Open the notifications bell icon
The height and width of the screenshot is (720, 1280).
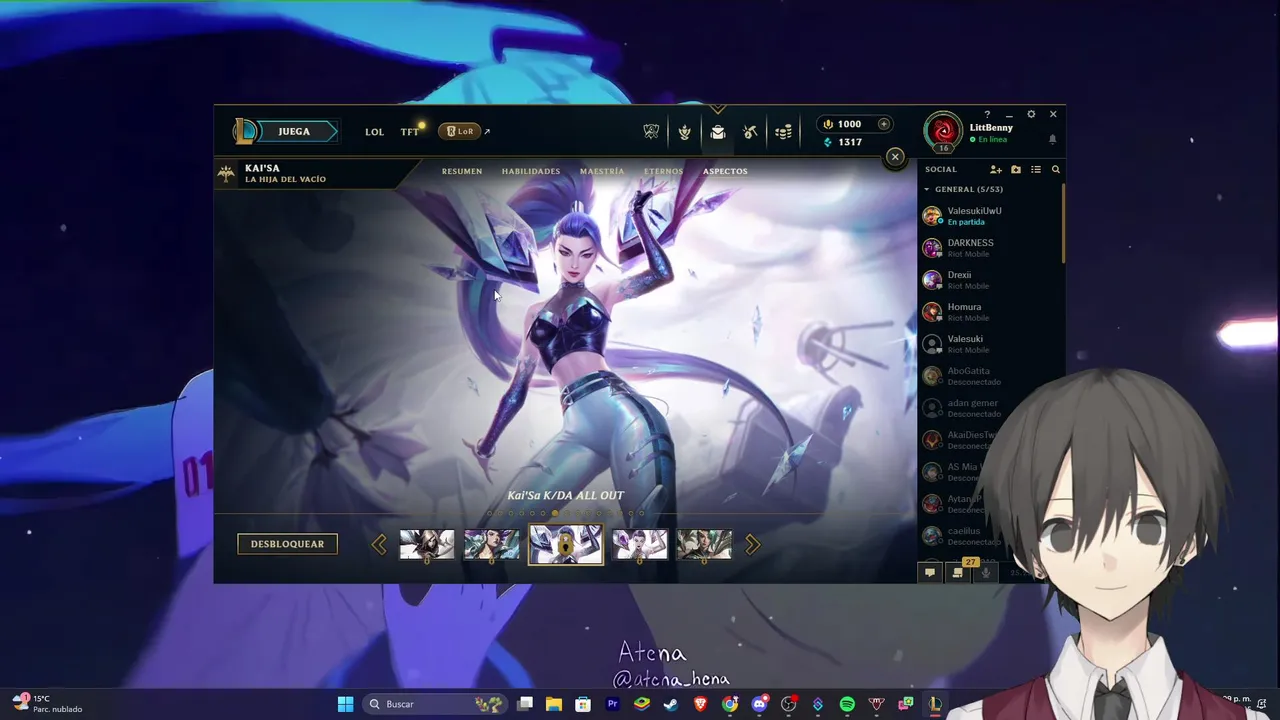click(x=1052, y=140)
